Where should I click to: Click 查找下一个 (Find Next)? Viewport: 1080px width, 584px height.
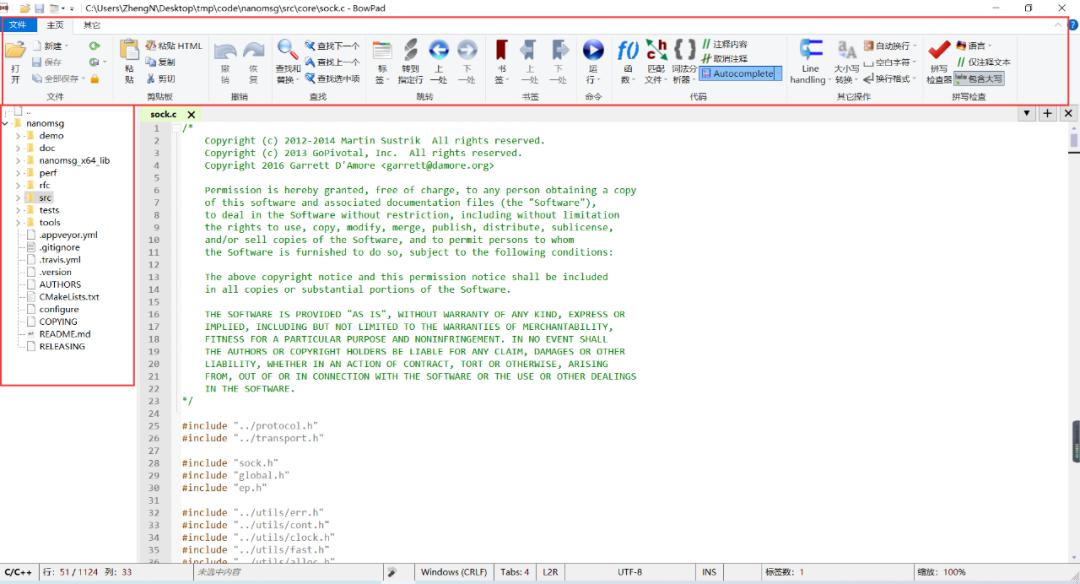pos(332,46)
